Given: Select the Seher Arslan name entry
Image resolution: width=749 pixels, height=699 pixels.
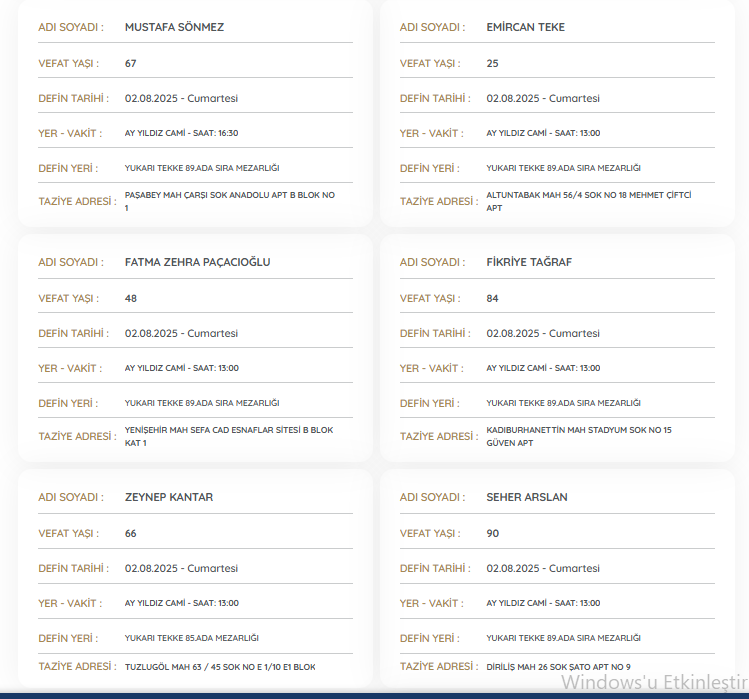Looking at the screenshot, I should (527, 497).
